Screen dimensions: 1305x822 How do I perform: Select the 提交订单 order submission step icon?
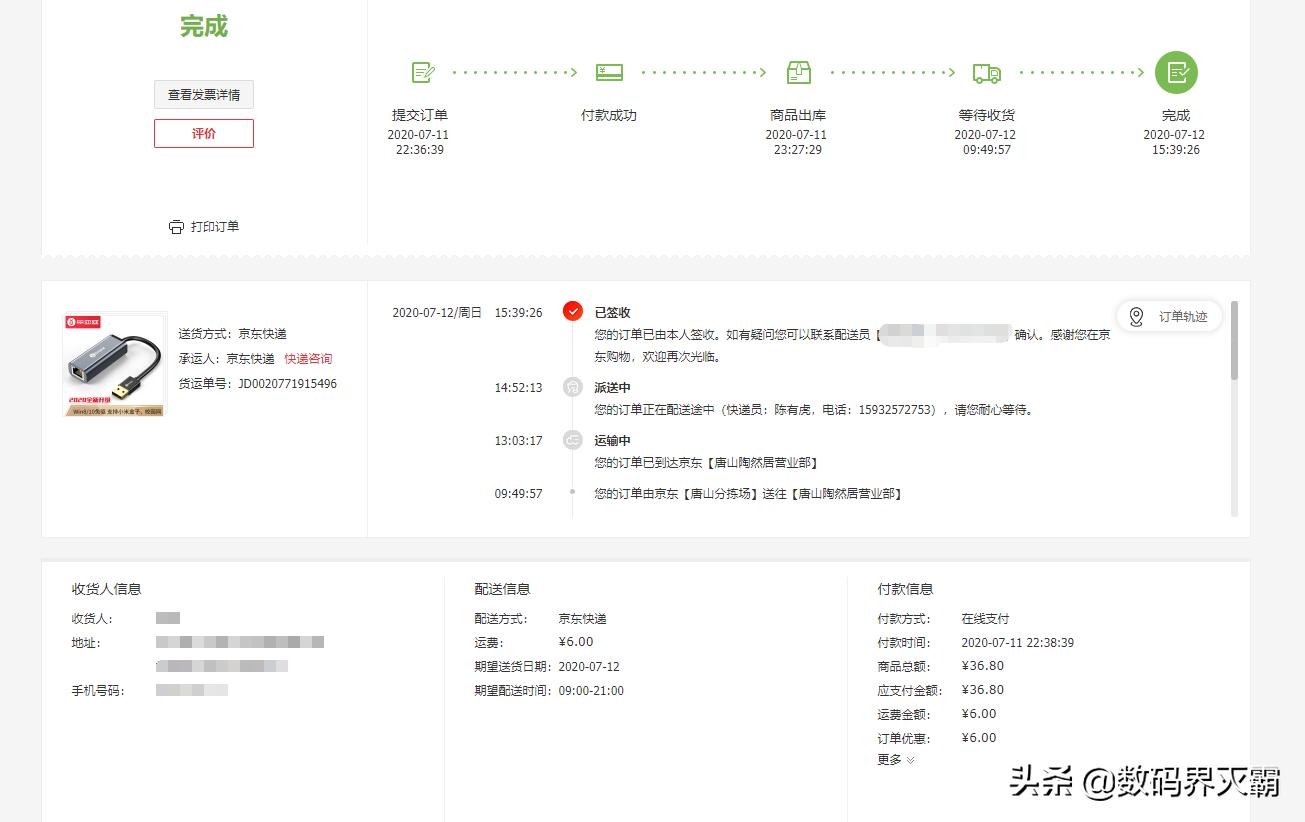click(421, 71)
